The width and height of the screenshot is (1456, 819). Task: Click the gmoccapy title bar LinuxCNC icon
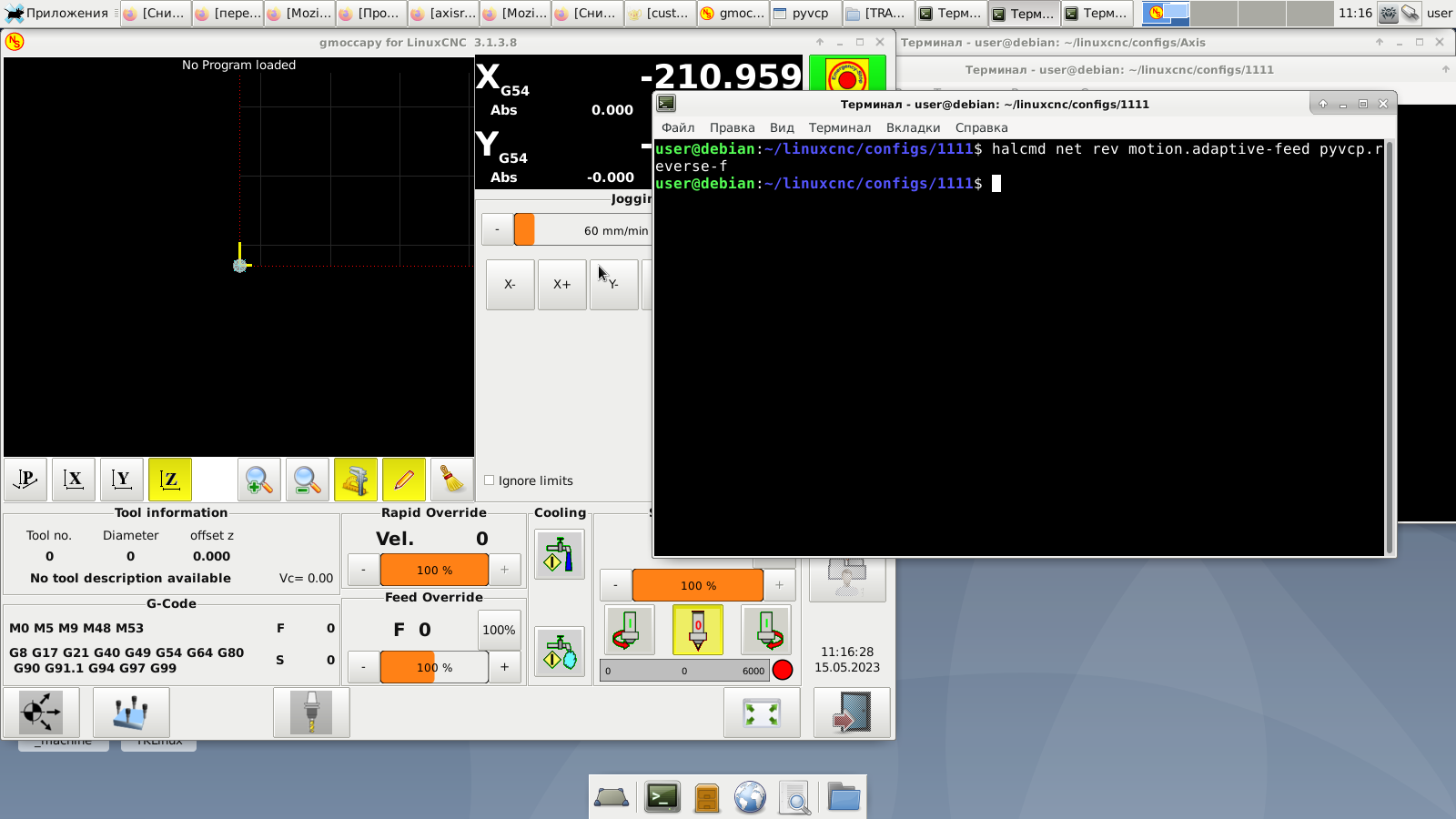[x=15, y=42]
